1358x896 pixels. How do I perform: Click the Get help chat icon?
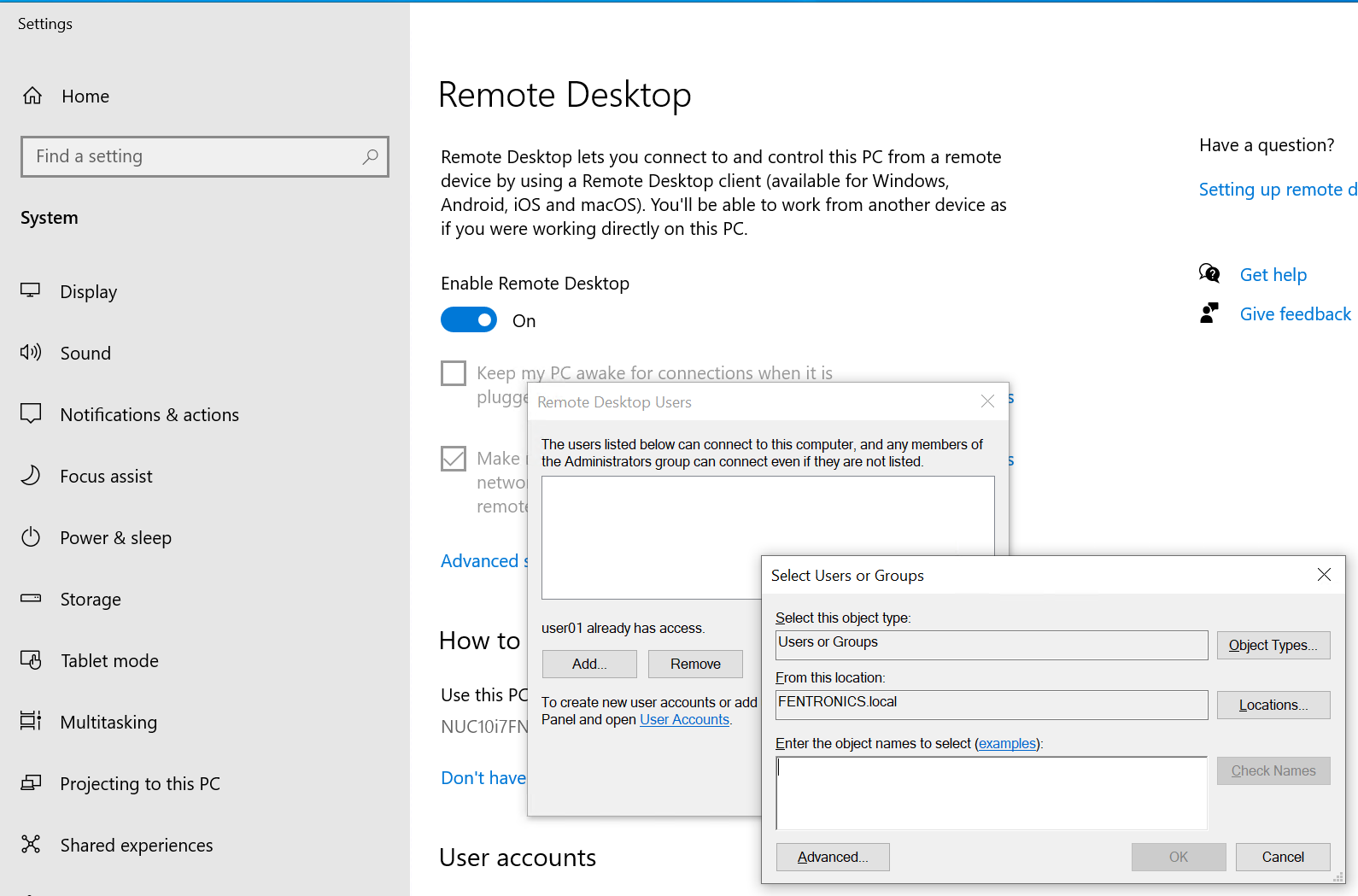point(1209,273)
